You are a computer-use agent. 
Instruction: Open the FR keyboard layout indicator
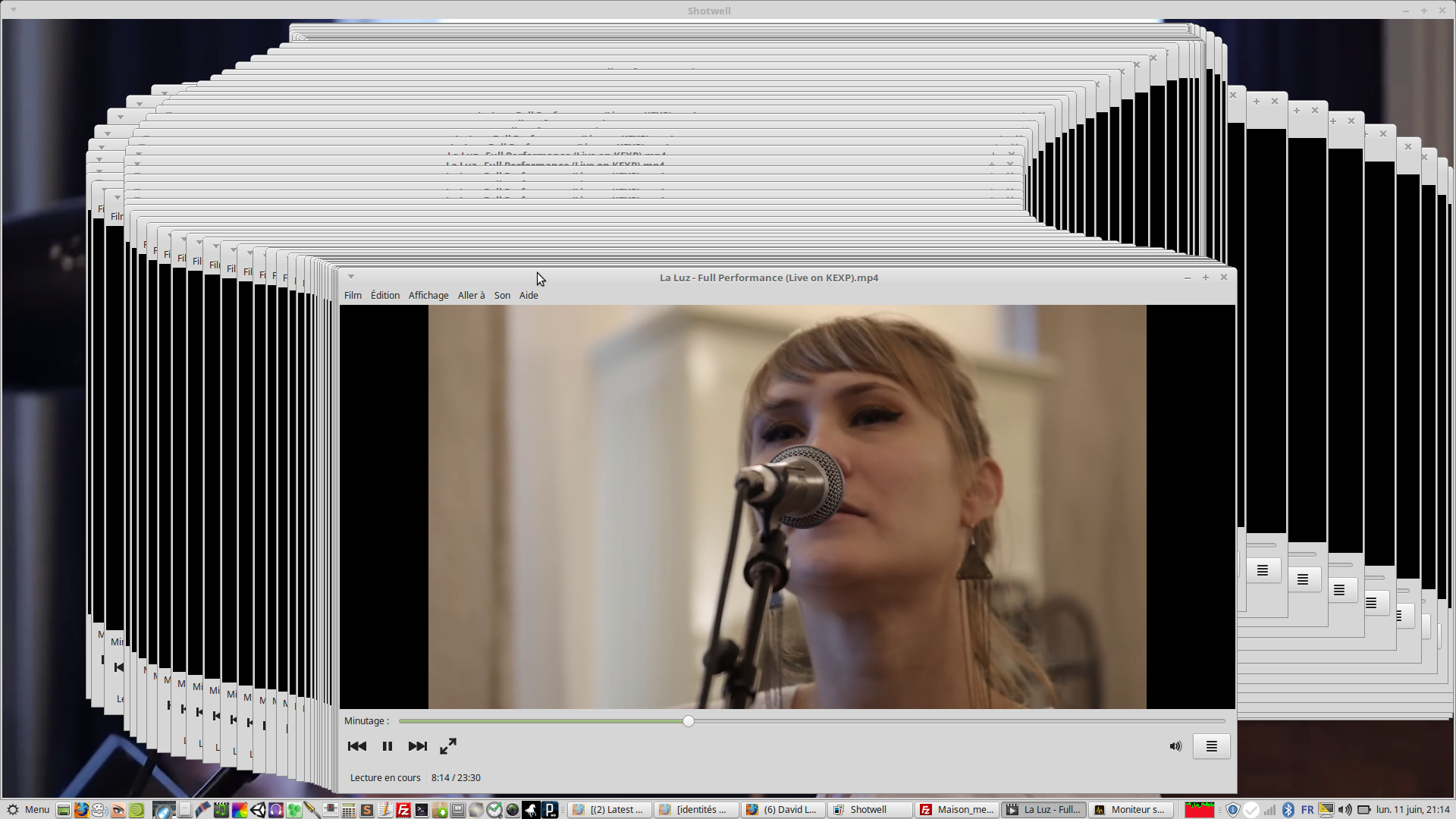click(x=1307, y=810)
